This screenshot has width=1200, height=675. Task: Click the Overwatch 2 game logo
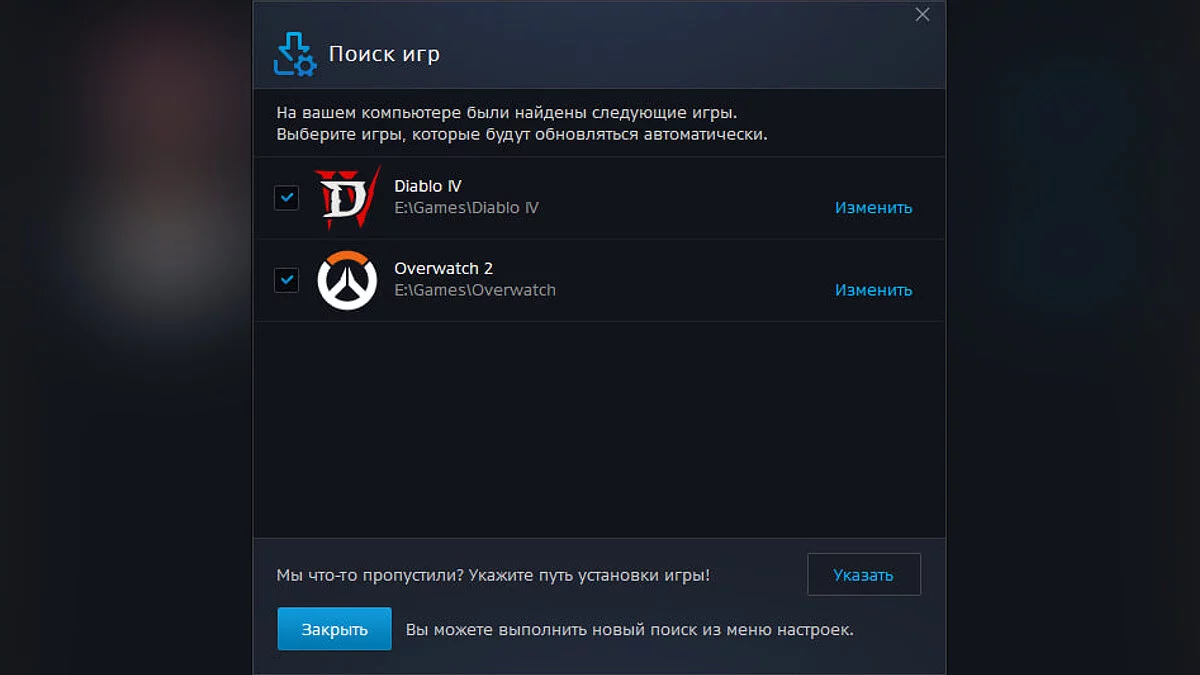coord(347,280)
